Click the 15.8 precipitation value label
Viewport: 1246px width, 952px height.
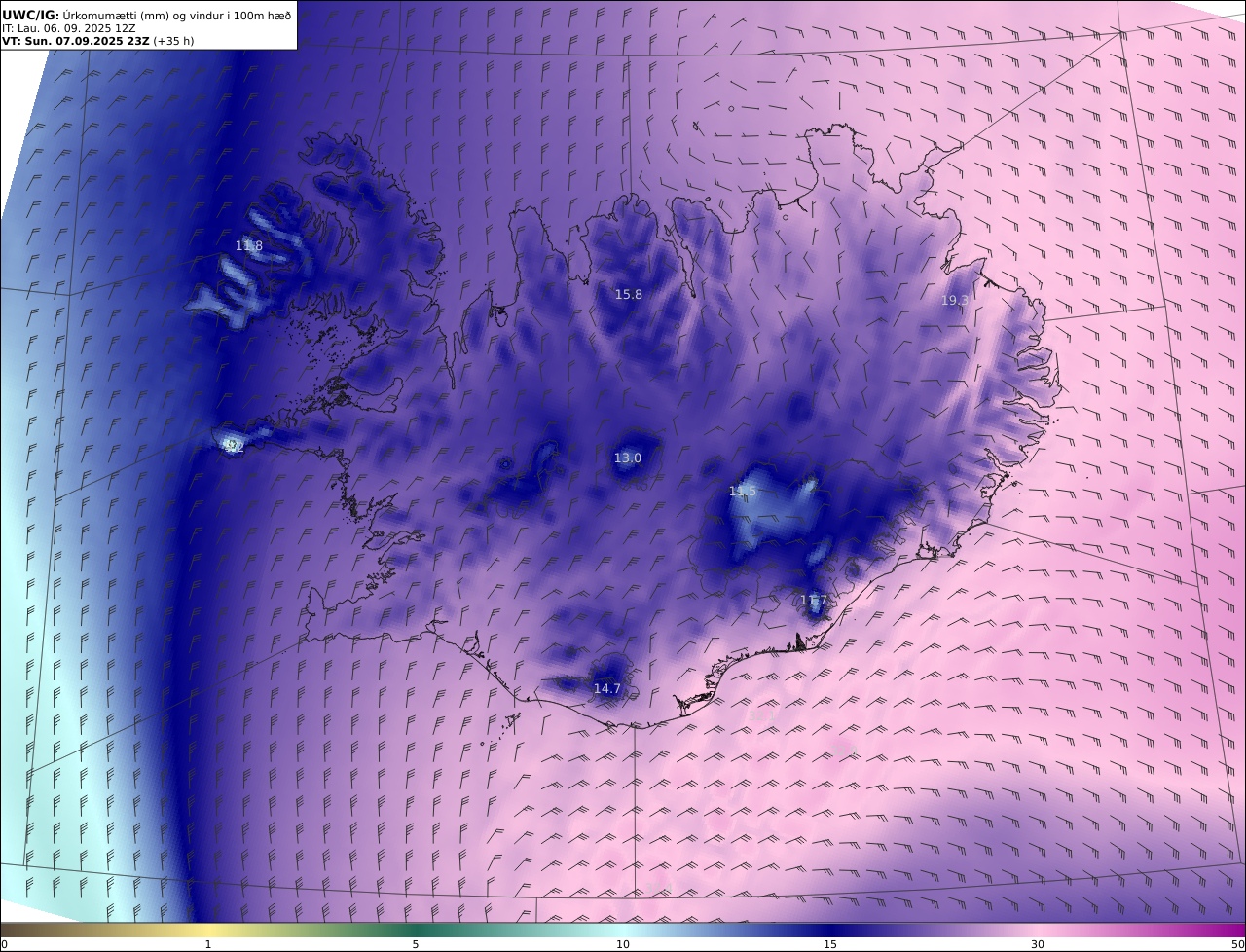coord(628,294)
